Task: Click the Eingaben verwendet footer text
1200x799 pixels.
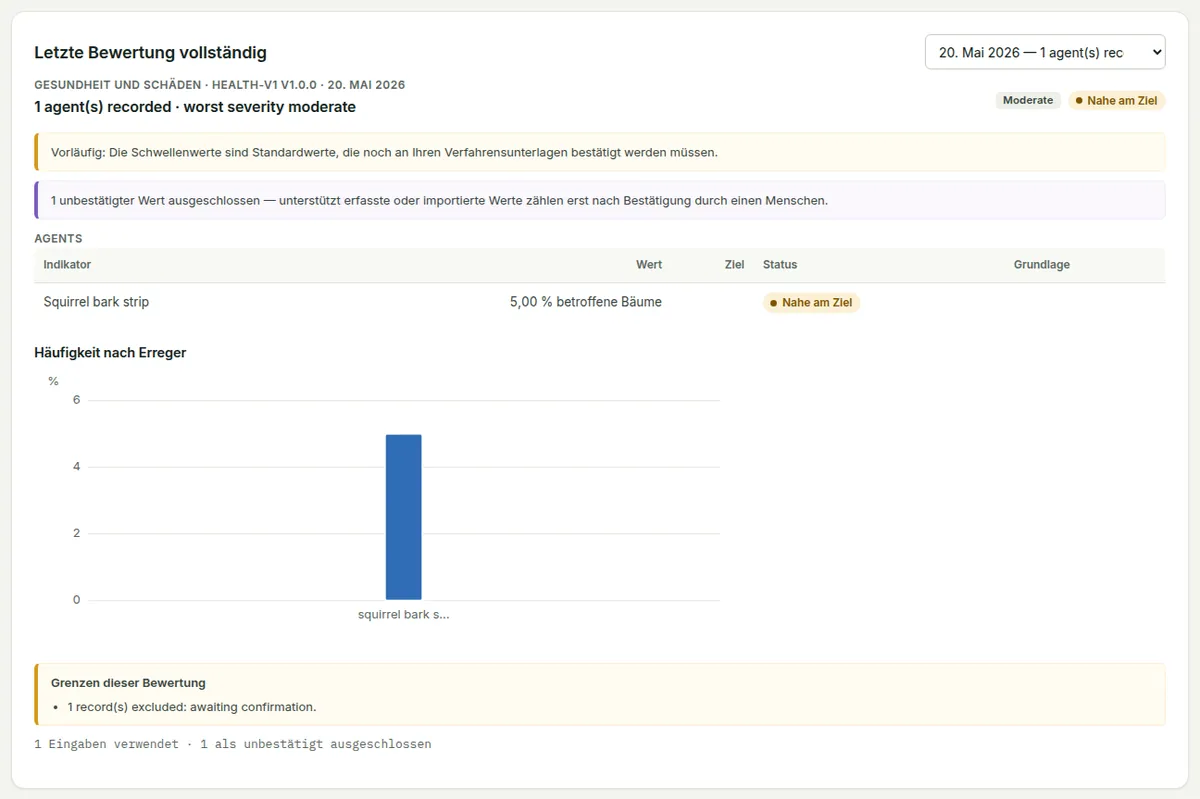Action: click(233, 744)
